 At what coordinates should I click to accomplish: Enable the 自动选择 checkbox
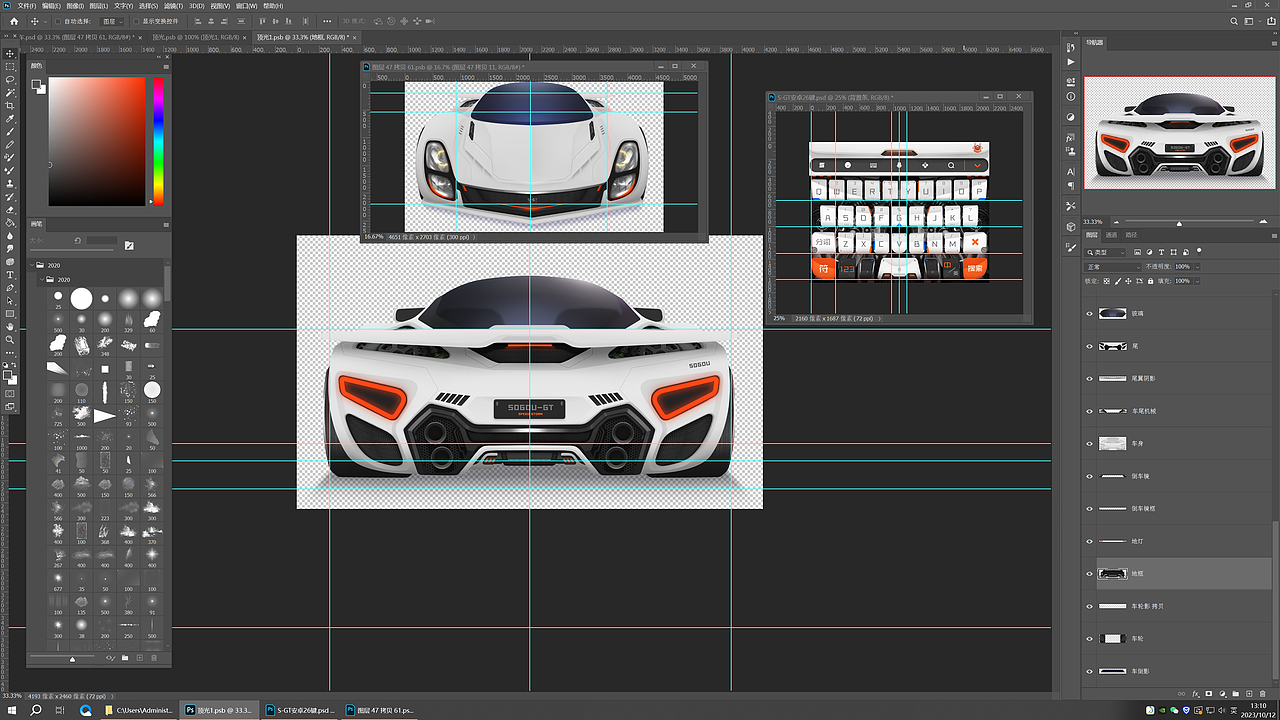(x=56, y=21)
